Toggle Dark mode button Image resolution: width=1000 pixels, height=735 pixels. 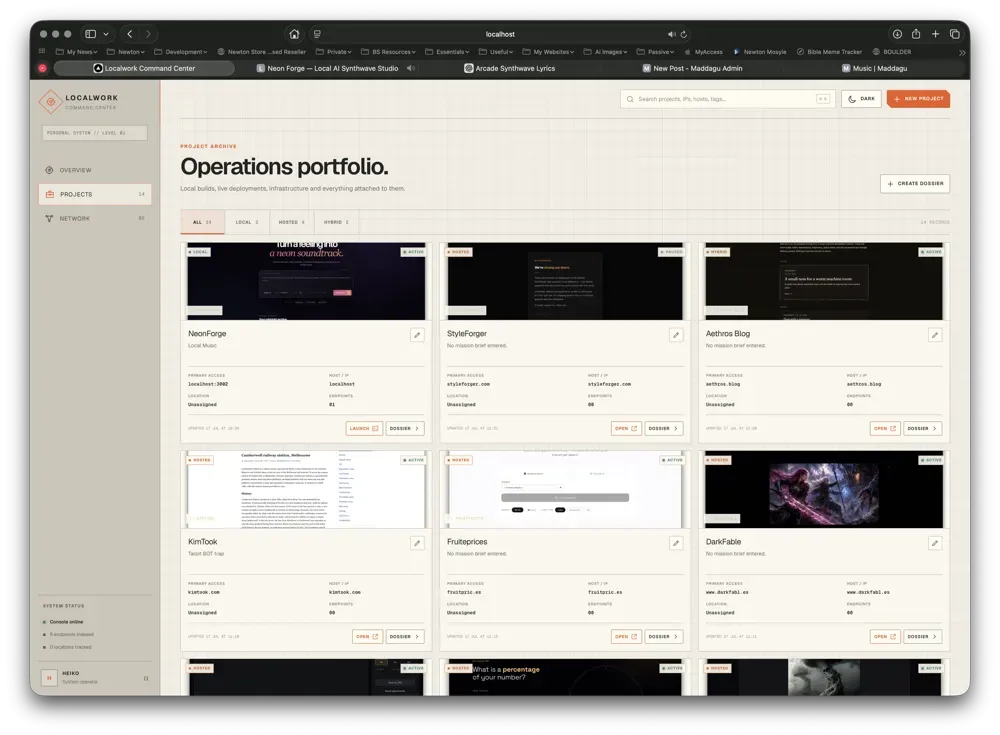861,99
